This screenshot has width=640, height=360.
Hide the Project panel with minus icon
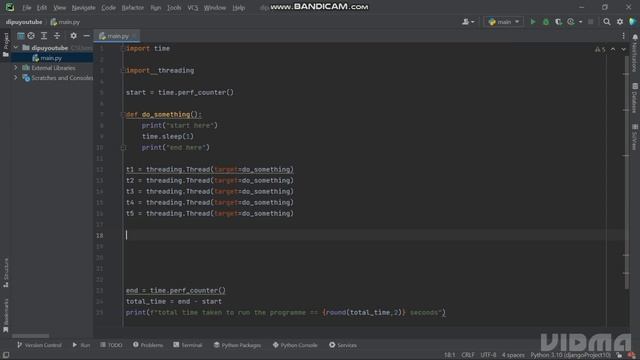coord(86,36)
